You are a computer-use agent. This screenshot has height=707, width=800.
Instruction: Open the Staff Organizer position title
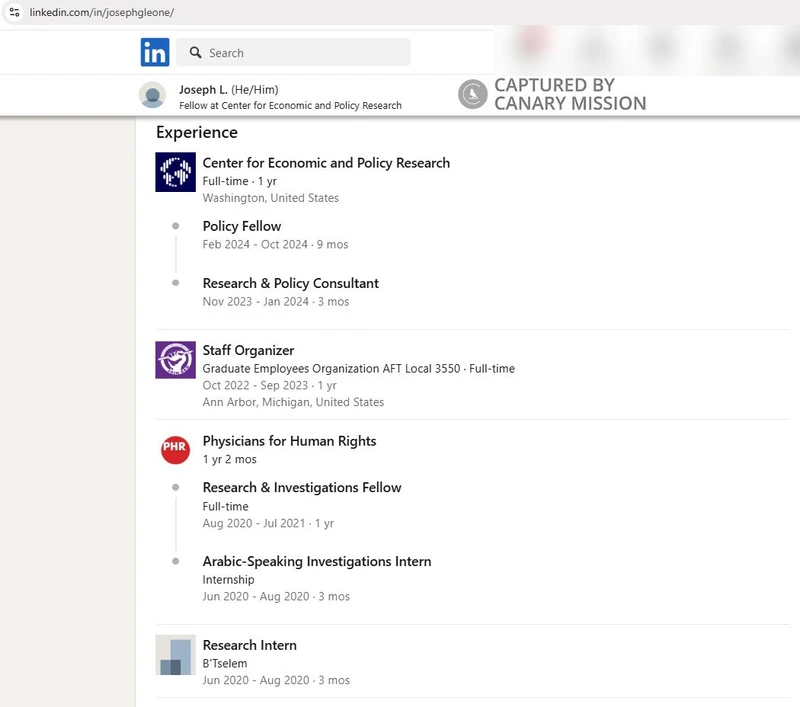(248, 350)
